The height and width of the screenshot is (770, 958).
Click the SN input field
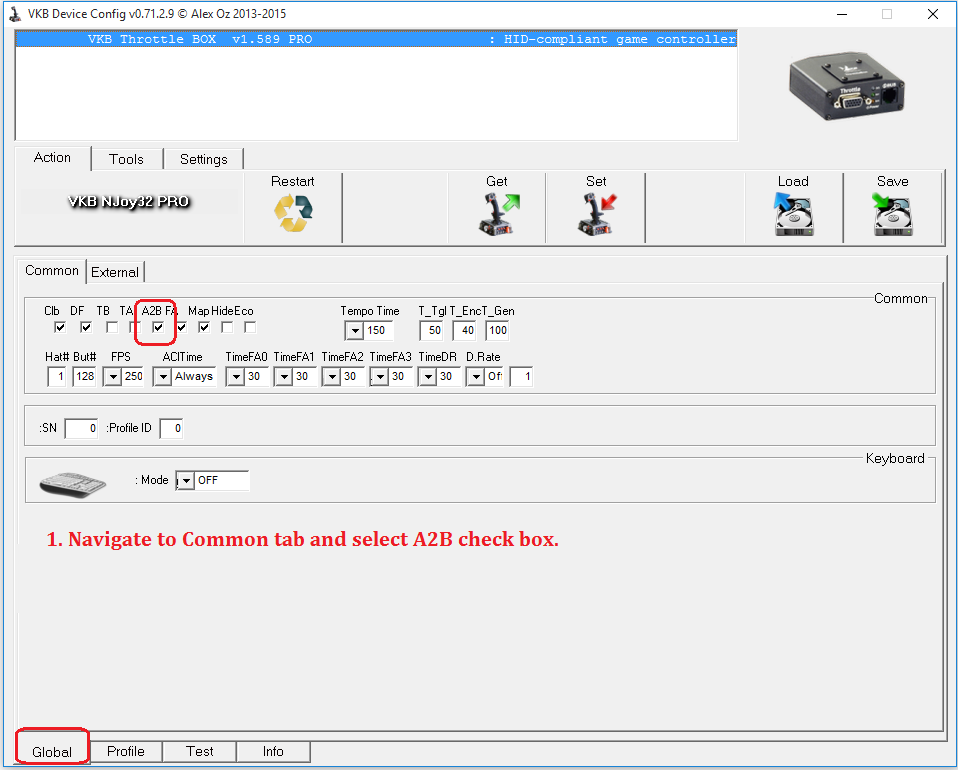pos(81,428)
